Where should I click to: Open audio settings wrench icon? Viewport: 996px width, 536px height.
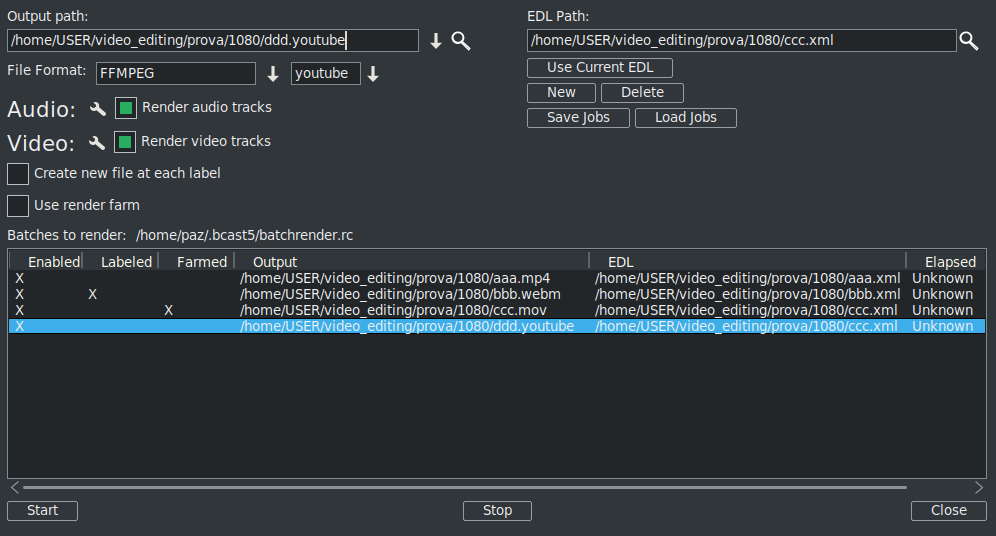[97, 109]
